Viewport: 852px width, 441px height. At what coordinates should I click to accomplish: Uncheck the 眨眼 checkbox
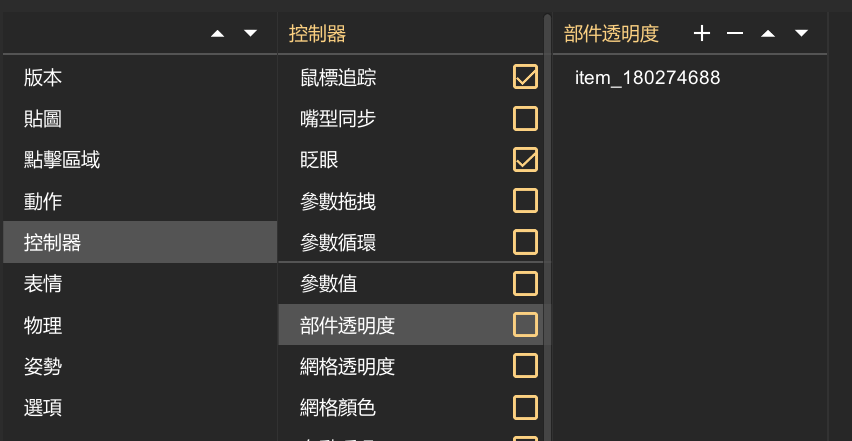[525, 160]
